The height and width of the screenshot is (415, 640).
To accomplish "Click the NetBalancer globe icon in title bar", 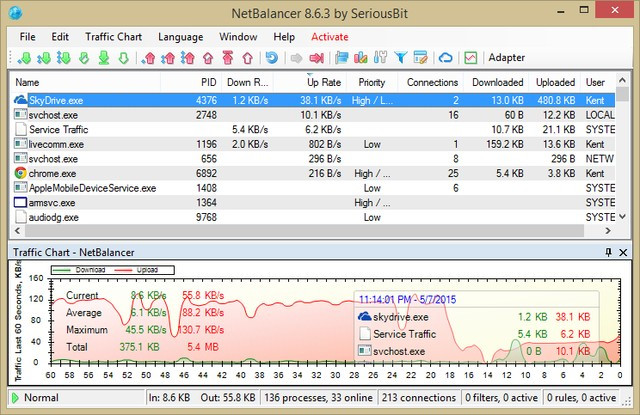I will click(15, 13).
